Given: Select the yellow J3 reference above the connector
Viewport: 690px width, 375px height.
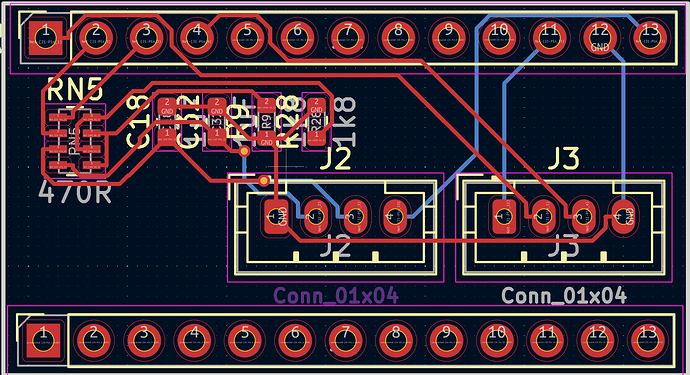Looking at the screenshot, I should (x=564, y=158).
